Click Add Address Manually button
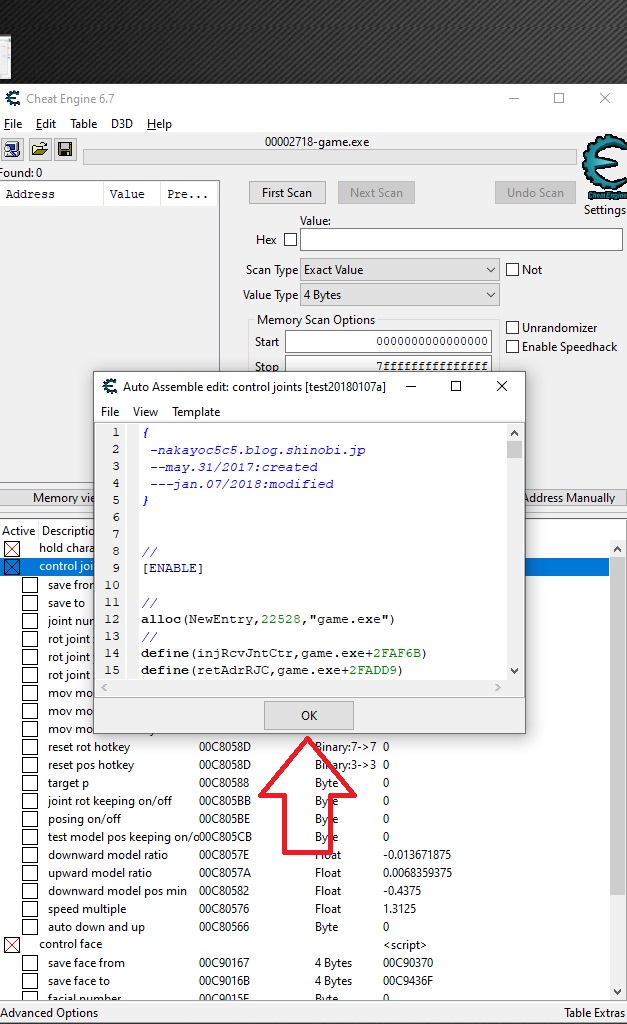 pos(575,498)
